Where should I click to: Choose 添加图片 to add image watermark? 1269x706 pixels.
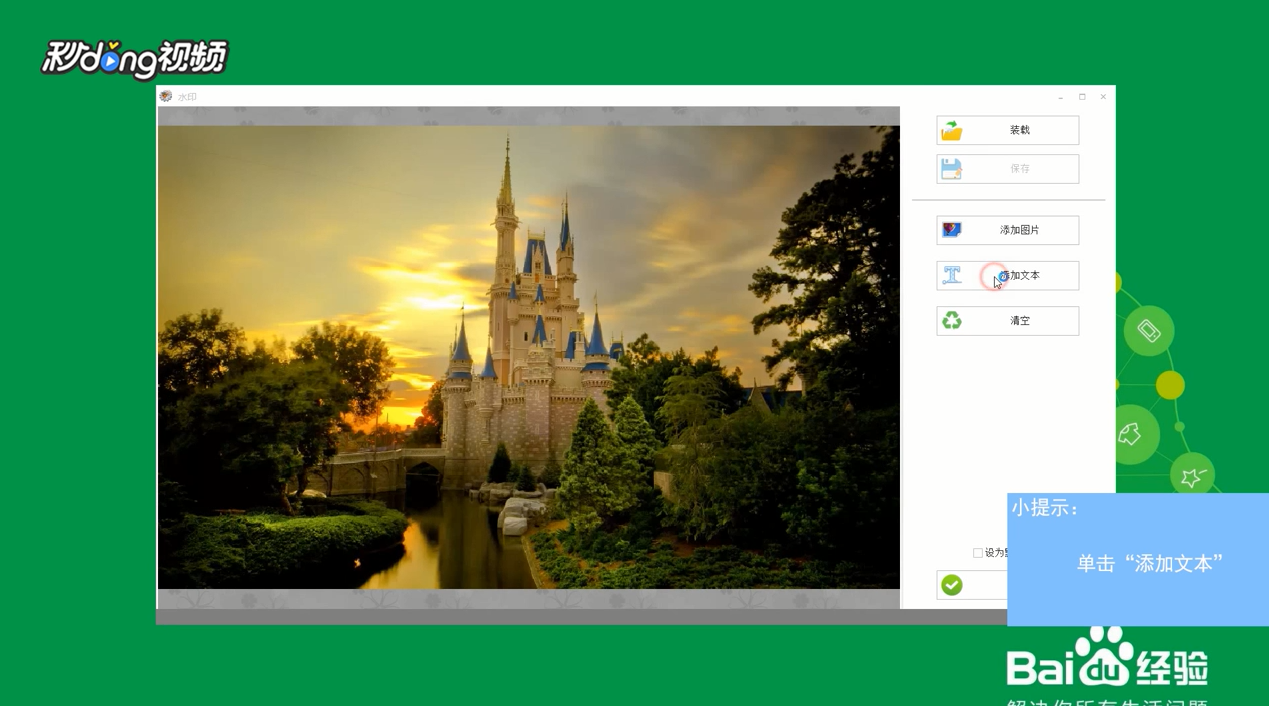point(1007,230)
